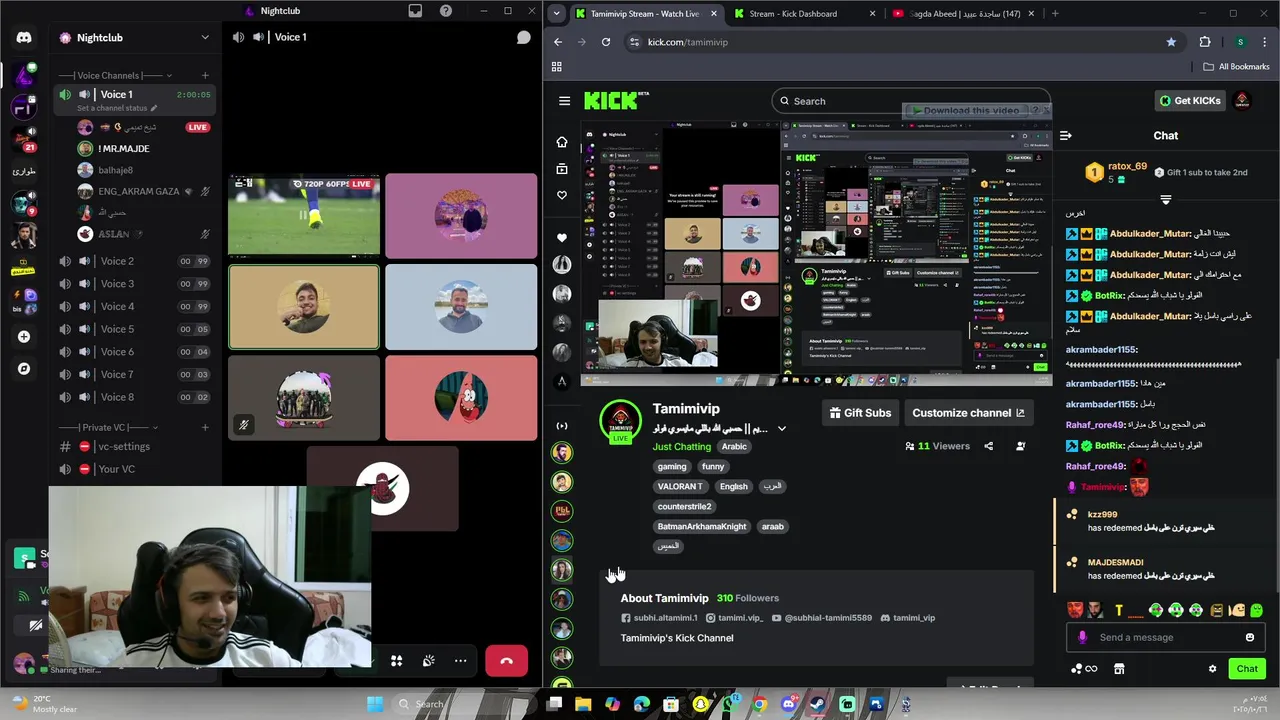Open emoji picker in chat input
Screen dimensions: 1280x720
pyautogui.click(x=1249, y=638)
